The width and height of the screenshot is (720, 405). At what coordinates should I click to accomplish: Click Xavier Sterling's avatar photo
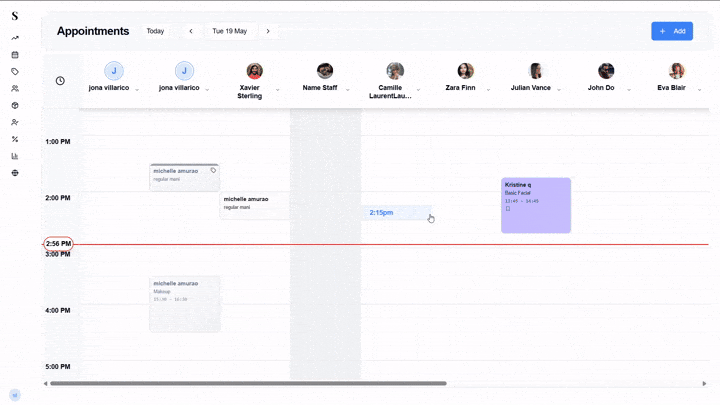click(254, 71)
